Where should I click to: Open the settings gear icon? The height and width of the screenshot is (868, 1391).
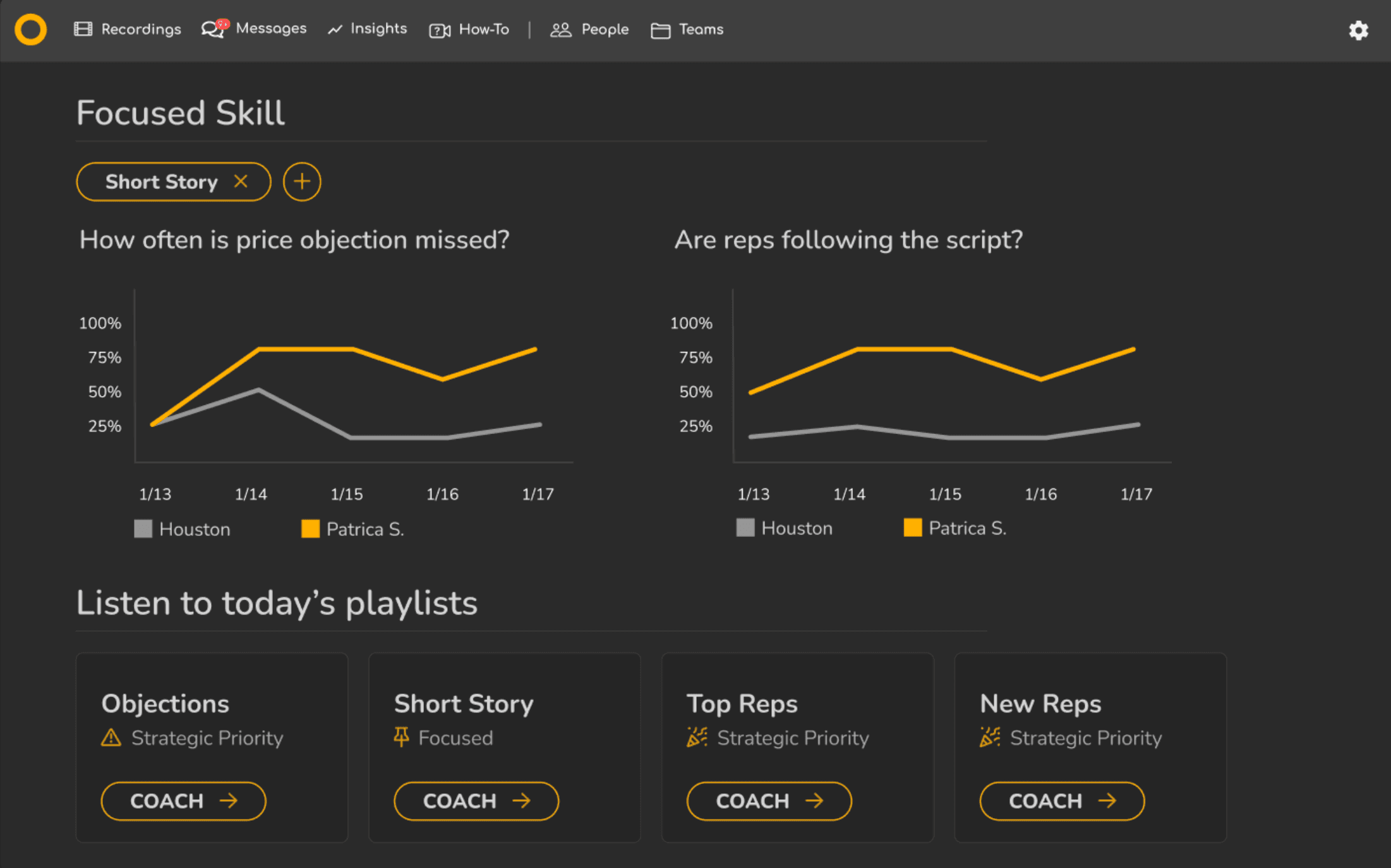point(1358,30)
